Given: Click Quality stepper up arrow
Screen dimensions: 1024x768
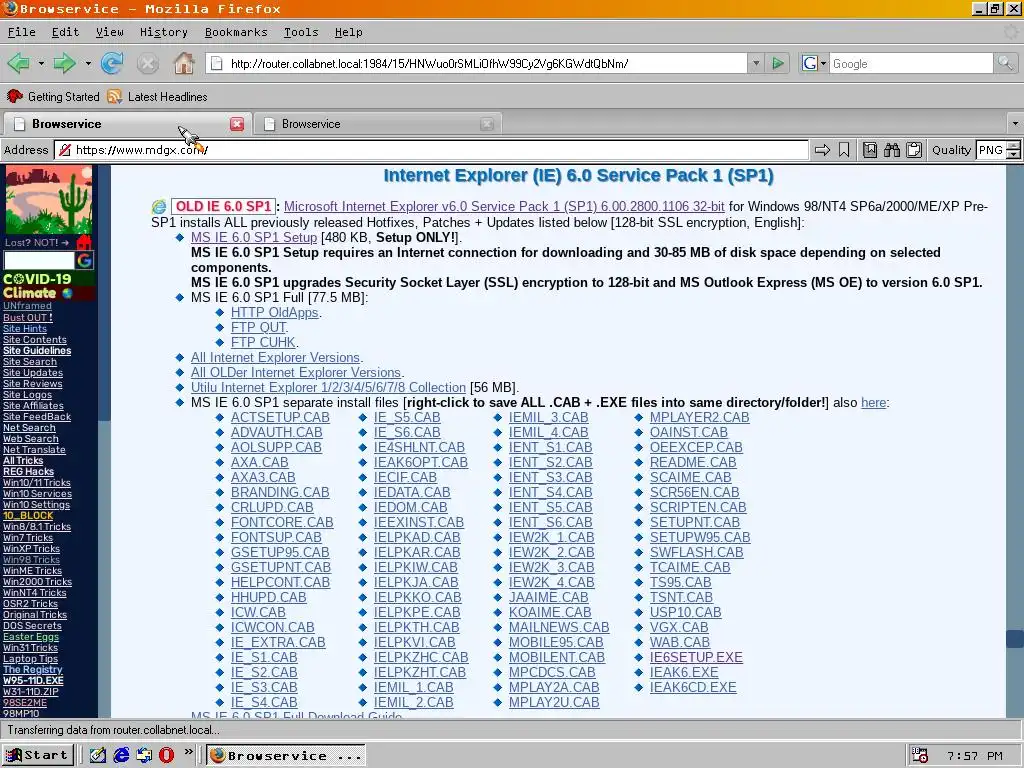Looking at the screenshot, I should coord(1013,146).
